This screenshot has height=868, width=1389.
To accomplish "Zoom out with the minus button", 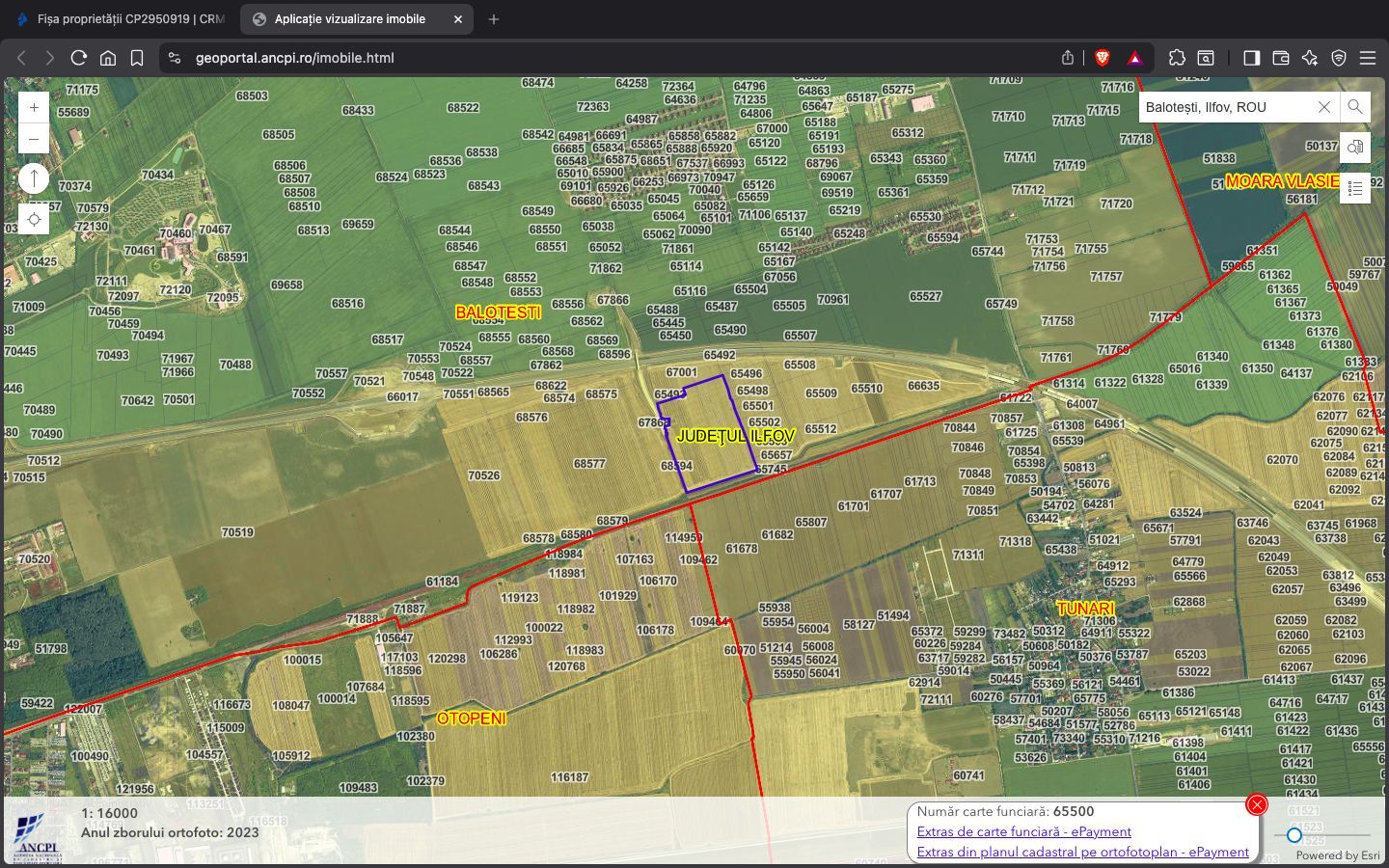I will pyautogui.click(x=33, y=139).
